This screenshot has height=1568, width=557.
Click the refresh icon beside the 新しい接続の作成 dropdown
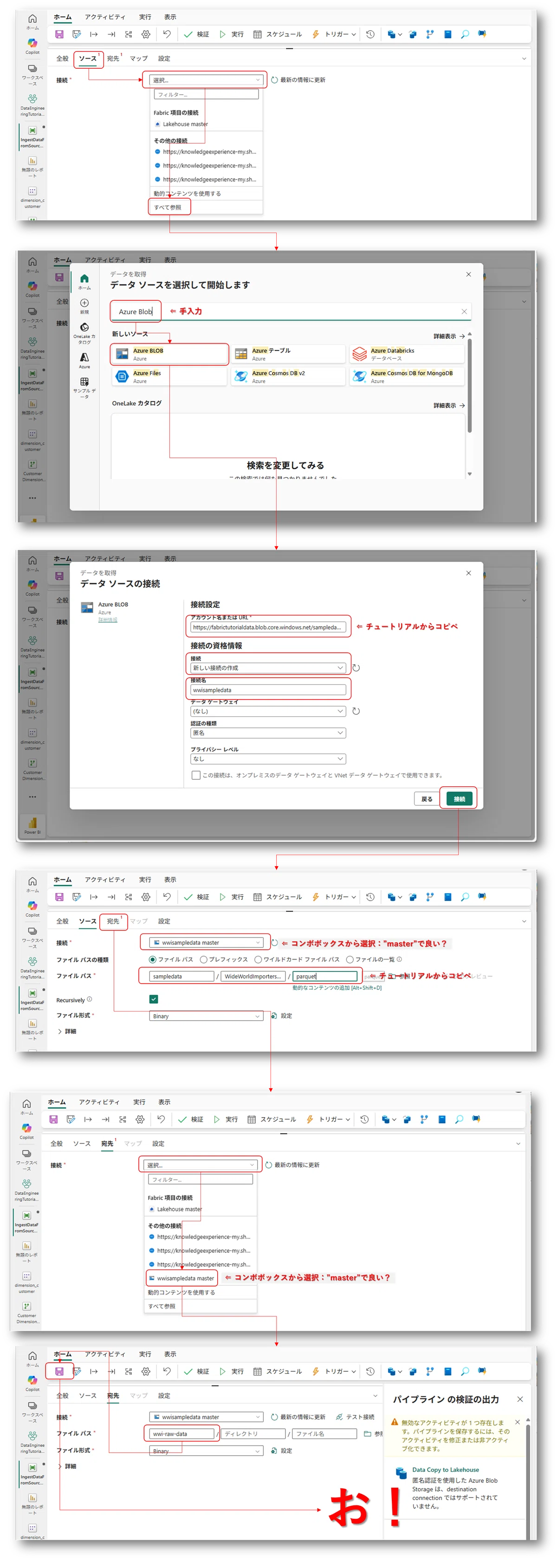tap(356, 668)
